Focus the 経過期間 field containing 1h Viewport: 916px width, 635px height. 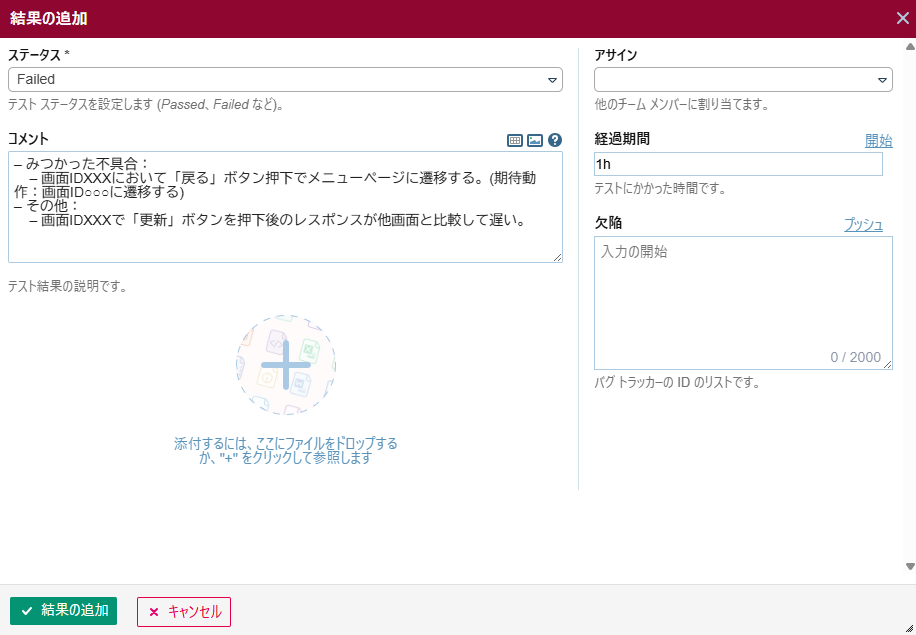[738, 164]
